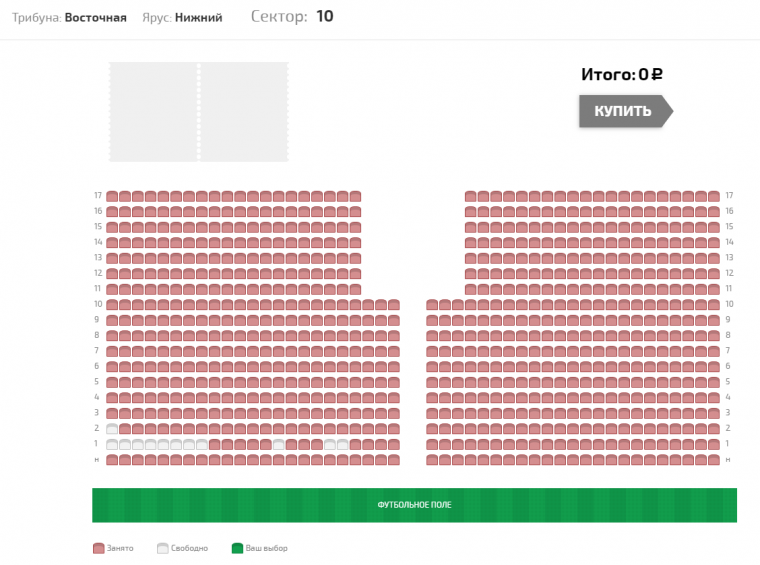Pick the second free seat from left in row 1
The width and height of the screenshot is (760, 565).
click(125, 444)
